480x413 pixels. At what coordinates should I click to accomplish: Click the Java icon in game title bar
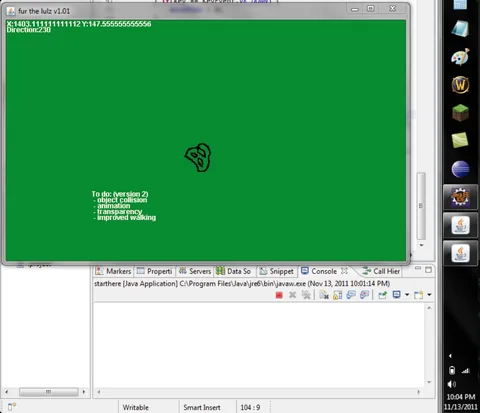tap(11, 11)
